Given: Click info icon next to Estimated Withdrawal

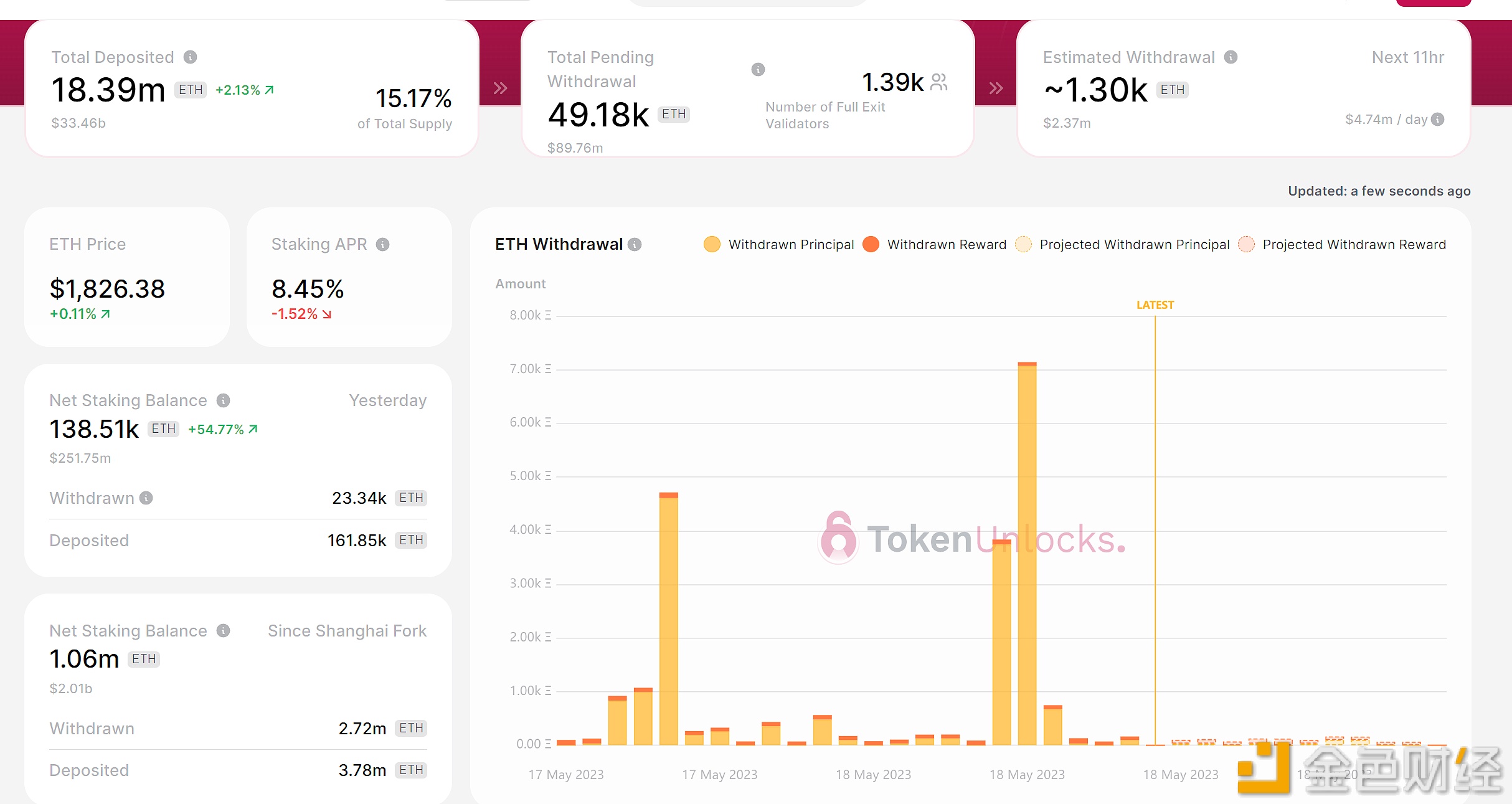Looking at the screenshot, I should click(x=1231, y=57).
